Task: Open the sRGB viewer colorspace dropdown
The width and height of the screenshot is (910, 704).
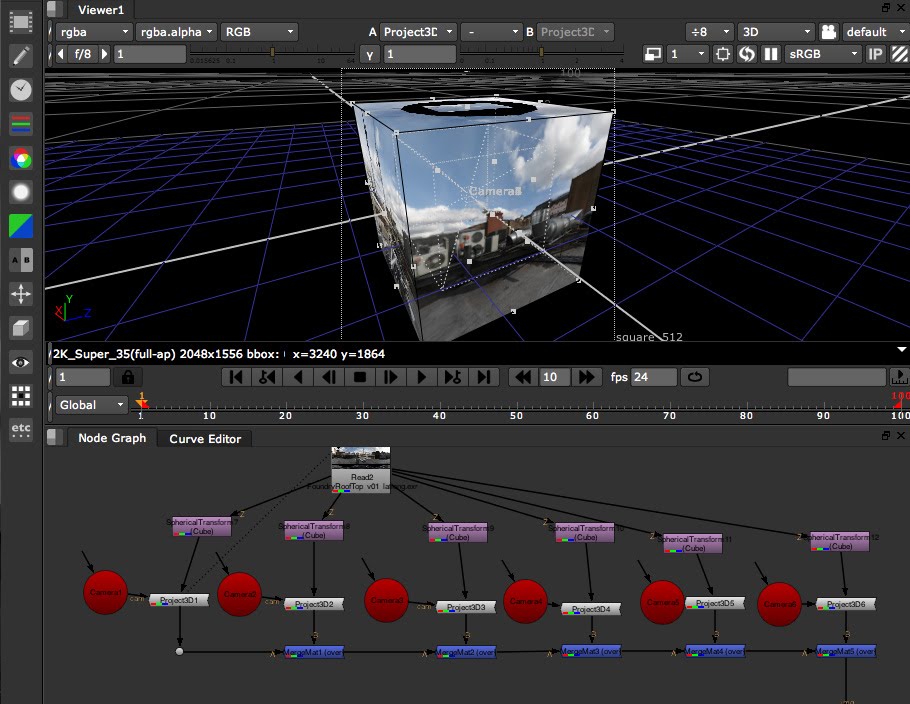Action: 823,53
